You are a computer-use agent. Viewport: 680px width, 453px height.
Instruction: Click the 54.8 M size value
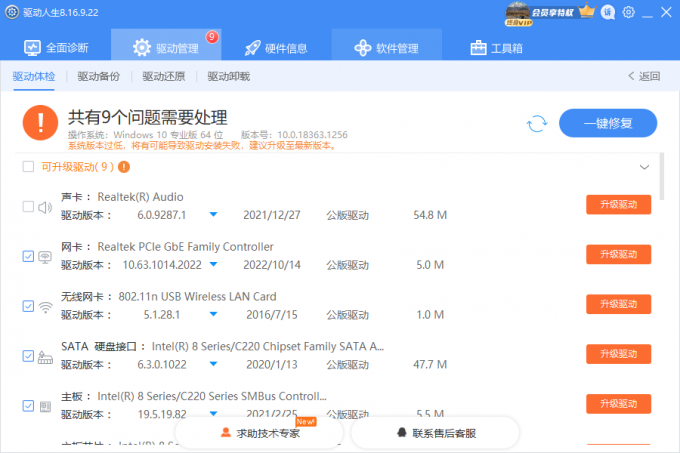[430, 215]
